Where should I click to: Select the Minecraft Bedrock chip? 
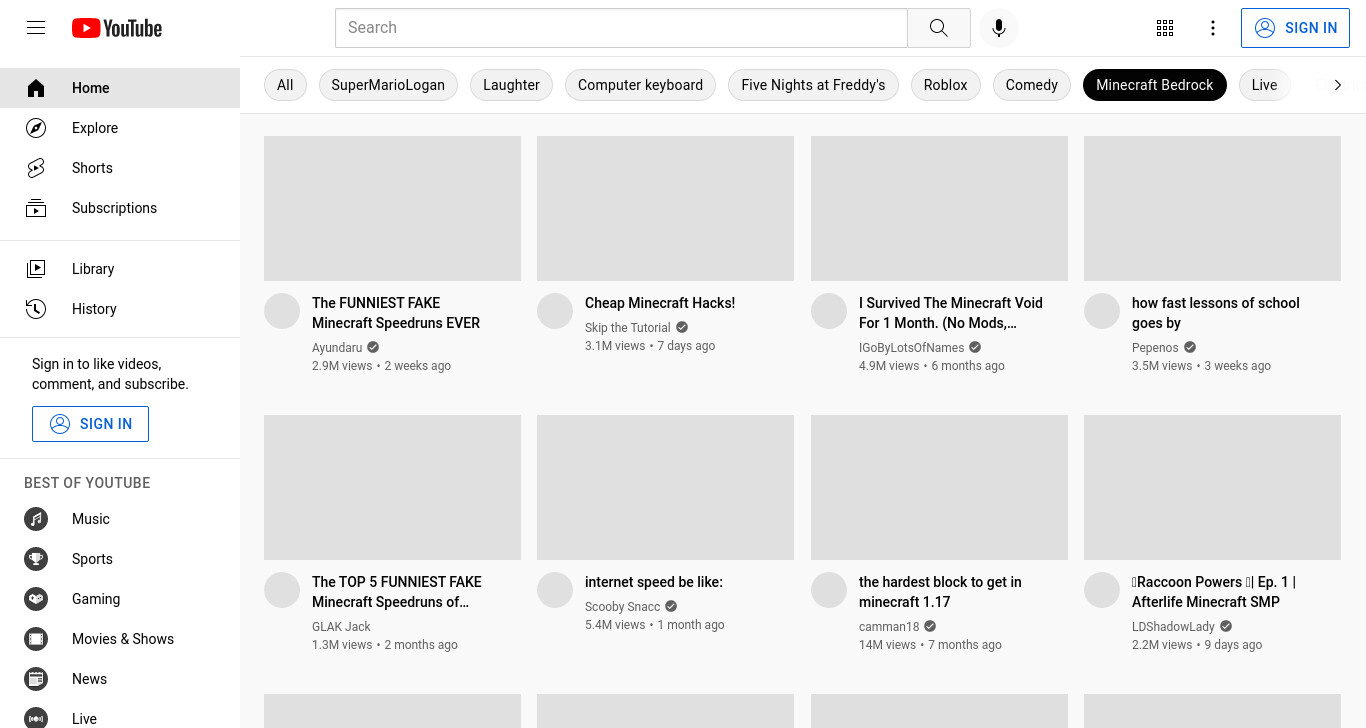1154,85
